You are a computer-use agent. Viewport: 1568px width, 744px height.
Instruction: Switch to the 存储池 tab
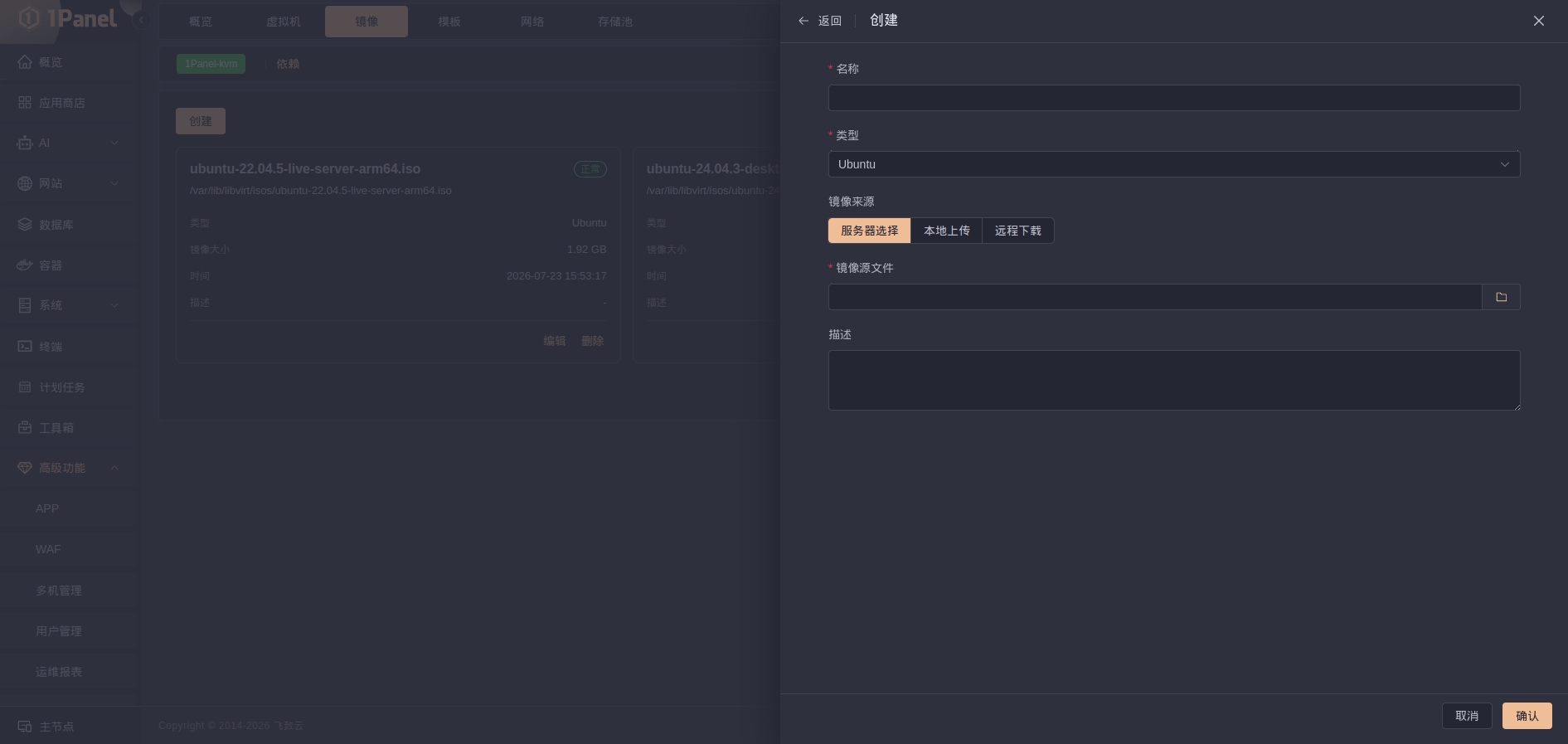coord(615,22)
